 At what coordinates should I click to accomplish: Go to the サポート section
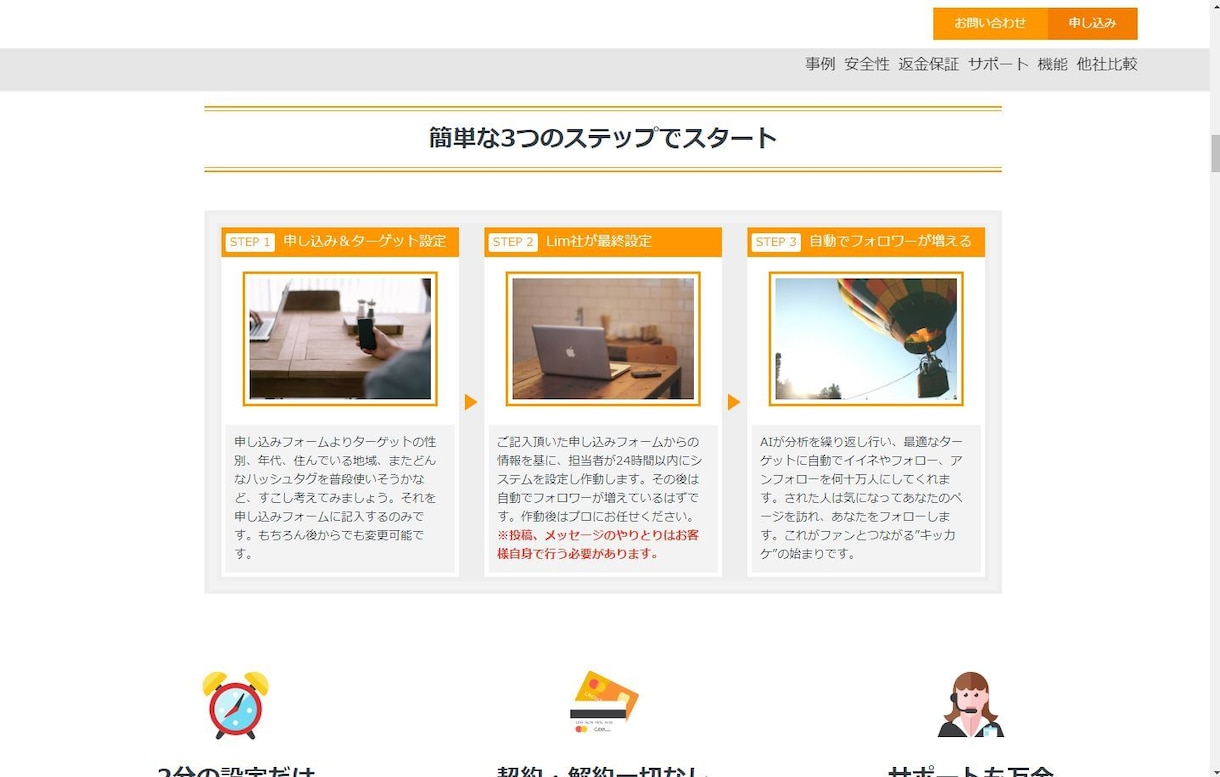[998, 64]
